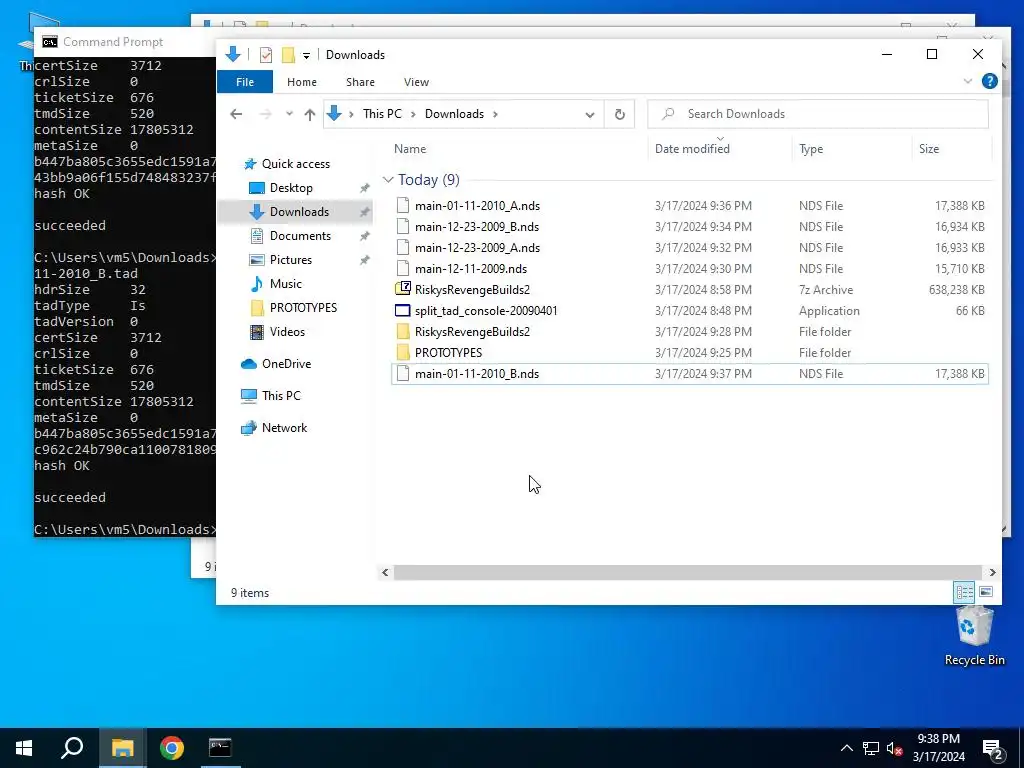Select Desktop in navigation pane

pos(291,188)
